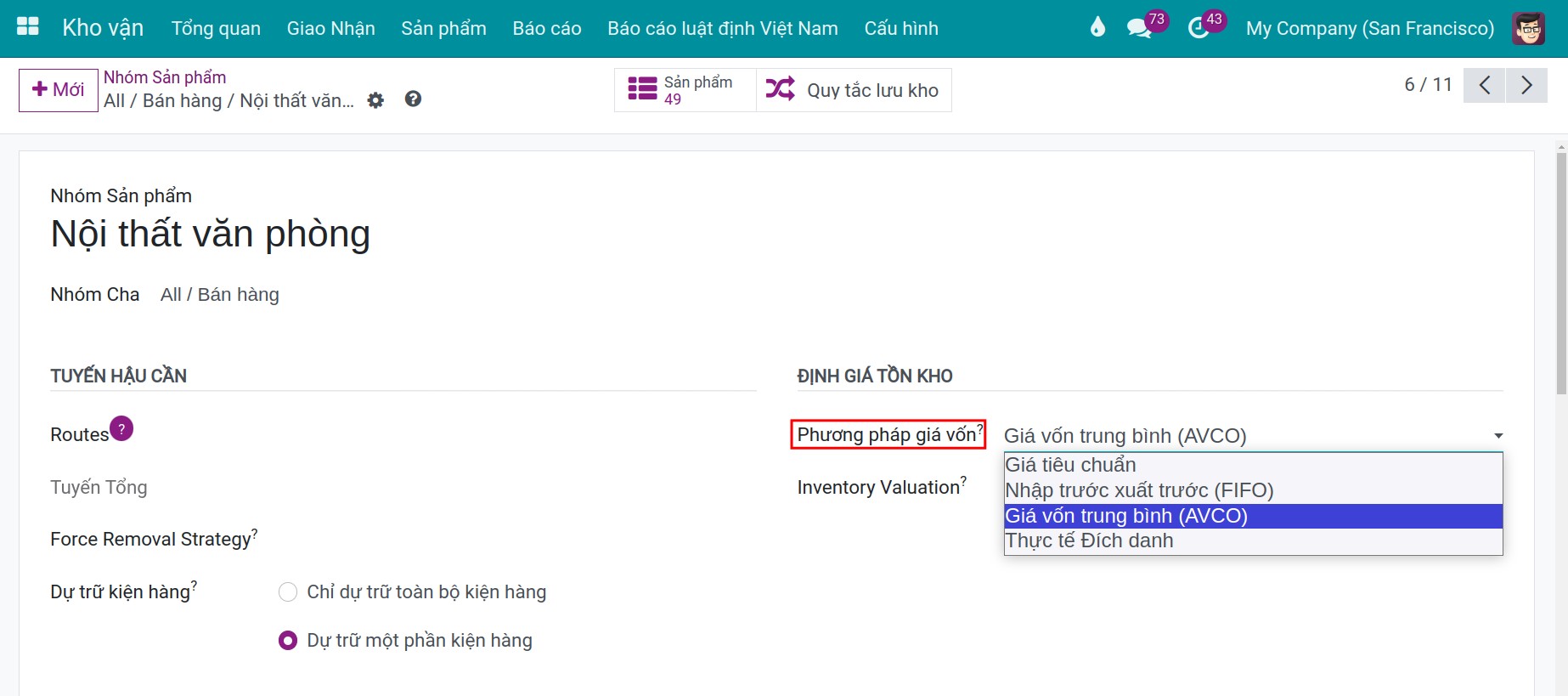The image size is (1568, 696).
Task: Open the activities clock icon with 43 badge
Action: [1198, 28]
